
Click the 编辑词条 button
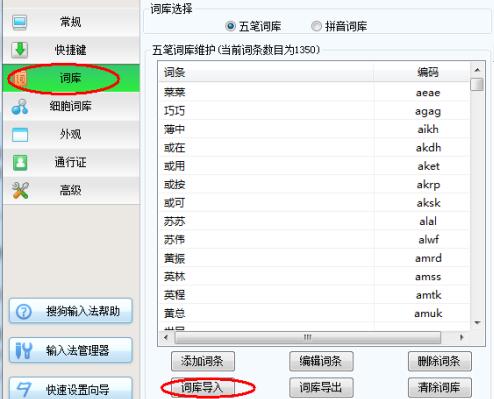point(321,361)
